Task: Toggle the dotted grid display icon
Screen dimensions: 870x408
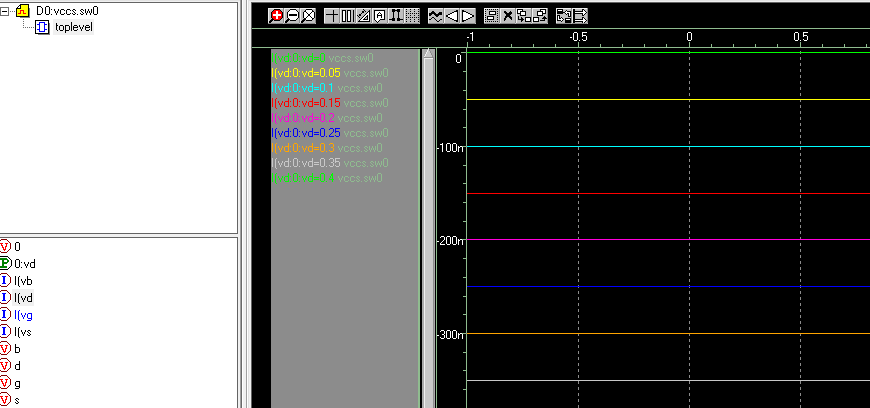Action: point(412,16)
